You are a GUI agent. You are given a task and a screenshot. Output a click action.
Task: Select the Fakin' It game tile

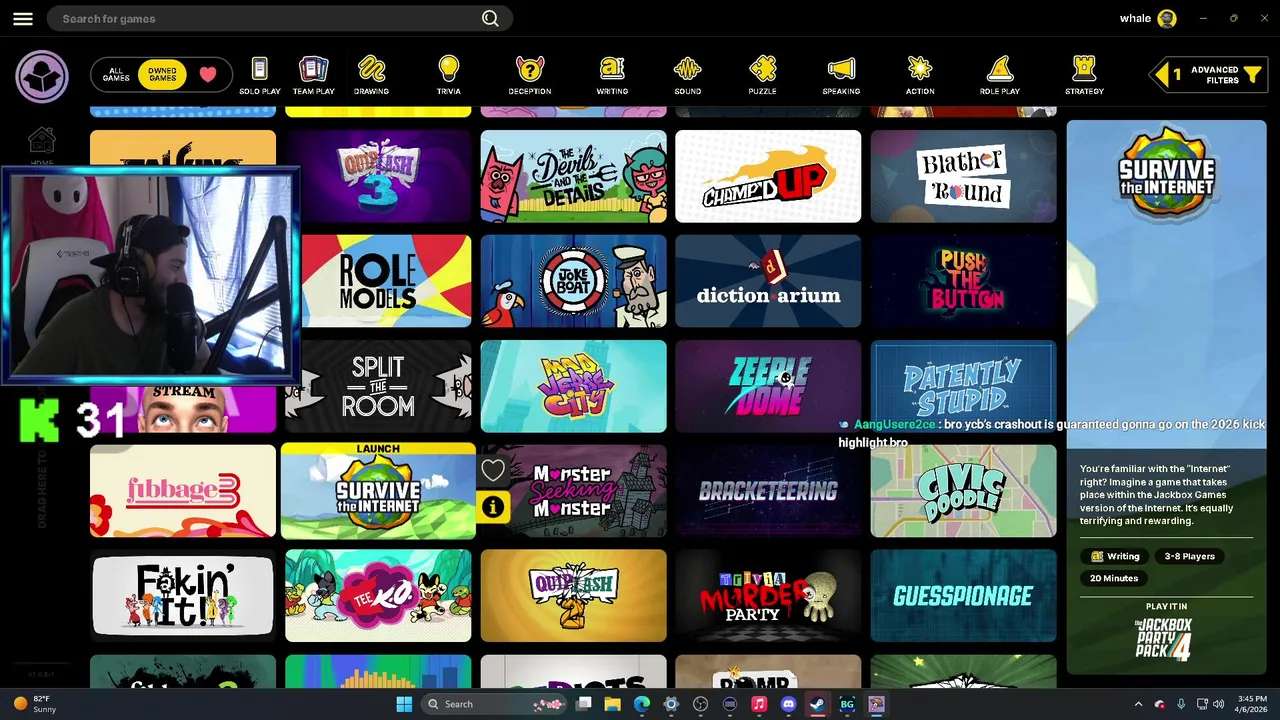(183, 596)
